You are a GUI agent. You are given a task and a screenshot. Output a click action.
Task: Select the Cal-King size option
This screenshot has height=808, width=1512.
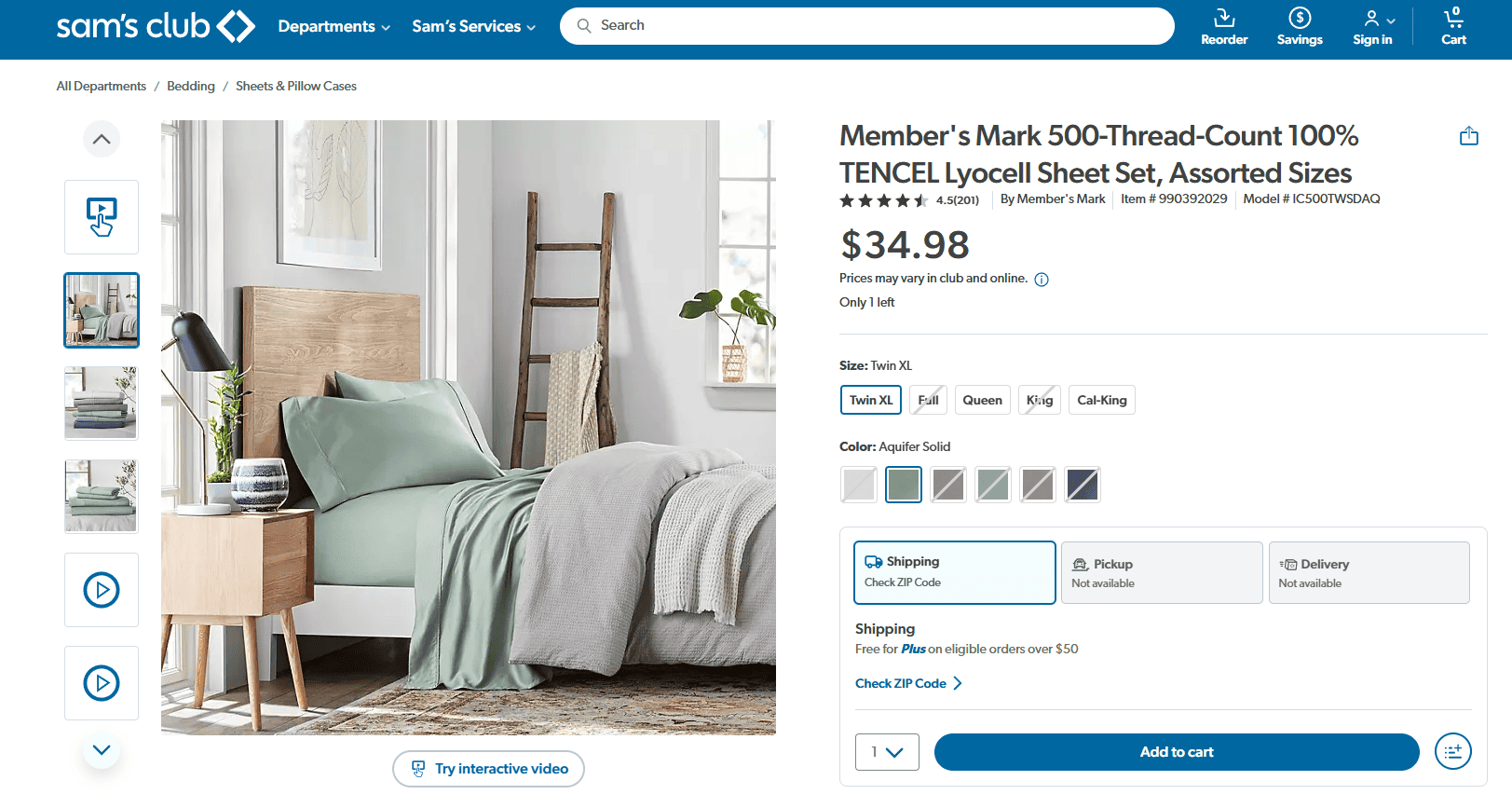tap(1102, 400)
